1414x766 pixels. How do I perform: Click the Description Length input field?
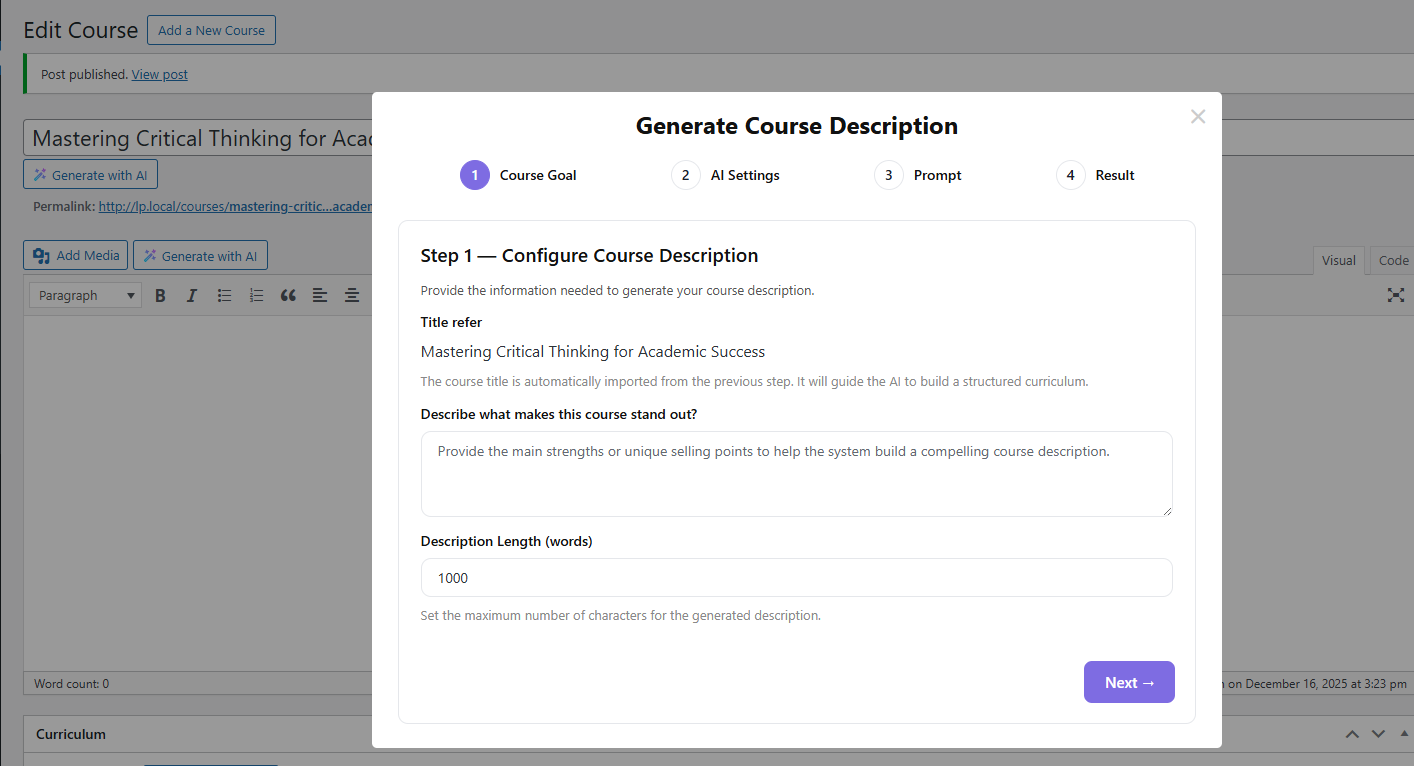click(796, 578)
